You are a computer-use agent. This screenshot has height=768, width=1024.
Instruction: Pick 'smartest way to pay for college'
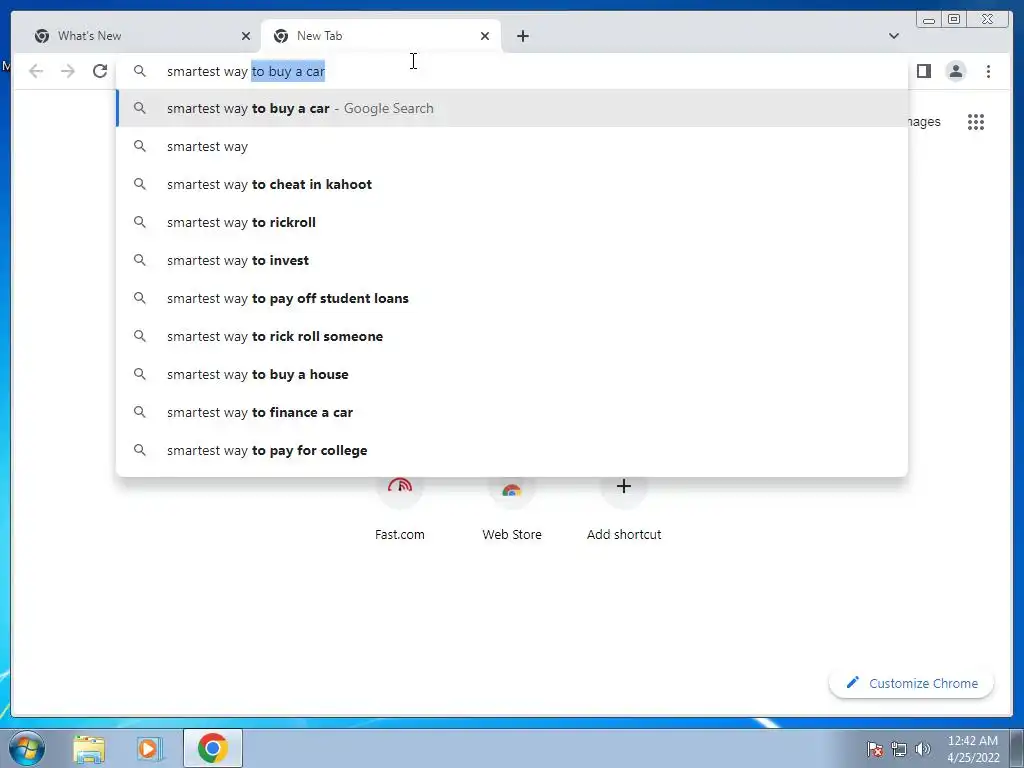pyautogui.click(x=512, y=450)
